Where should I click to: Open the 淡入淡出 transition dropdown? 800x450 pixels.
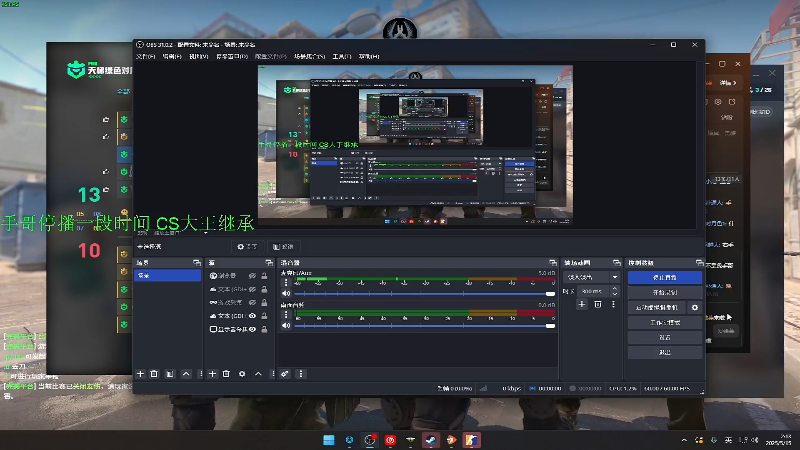tap(591, 277)
